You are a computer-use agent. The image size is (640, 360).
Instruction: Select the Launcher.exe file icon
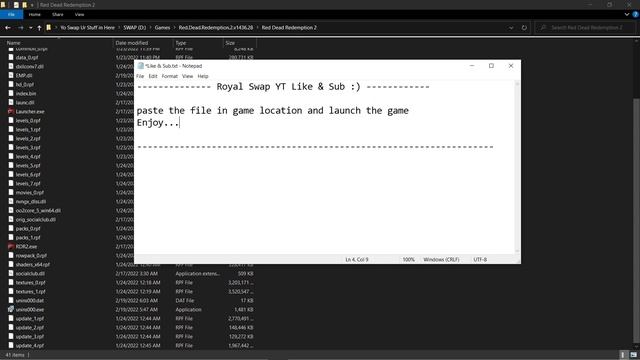(11, 111)
